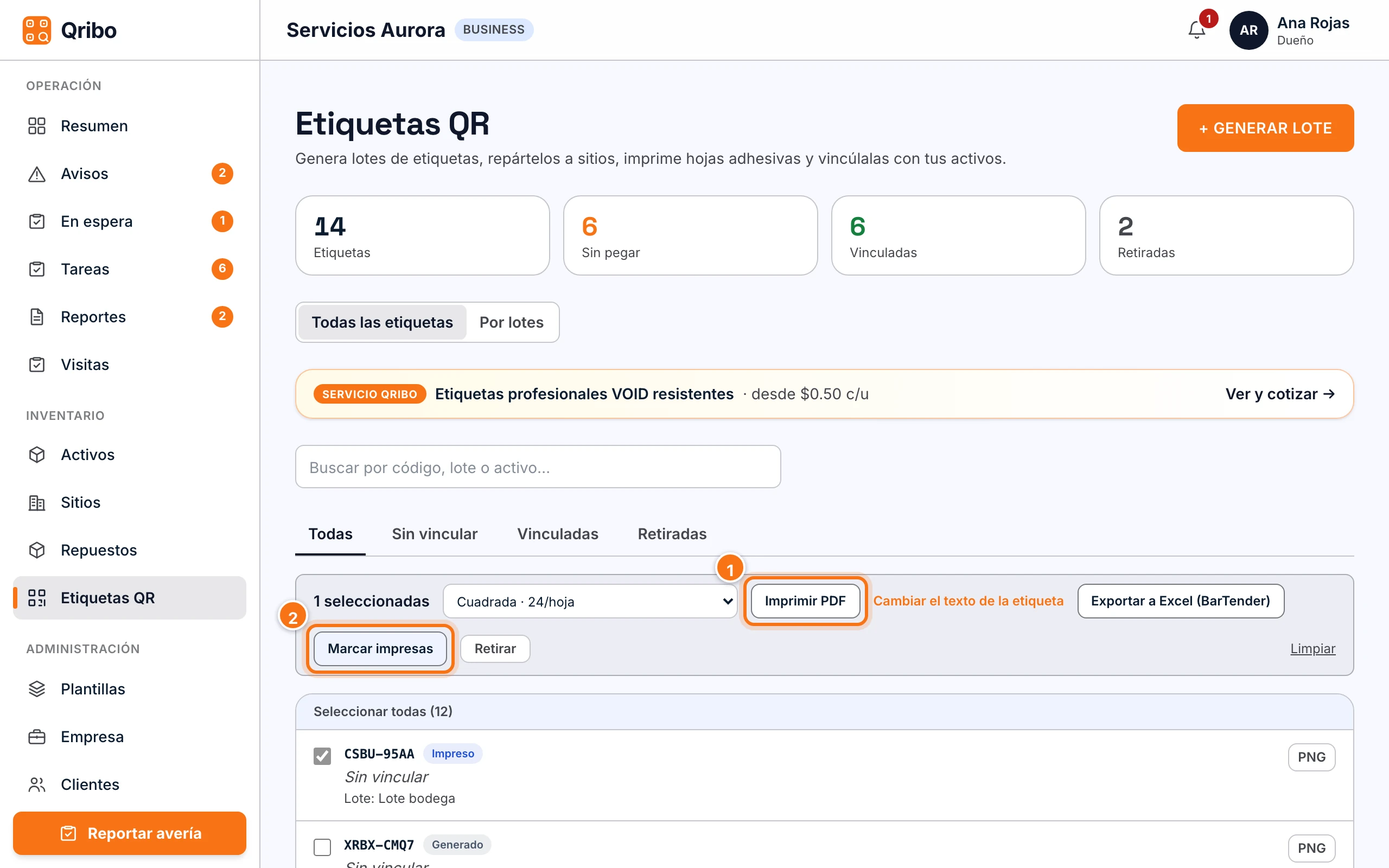Screen dimensions: 1389x868
Task: Click the Vinculadas count card
Action: [958, 235]
